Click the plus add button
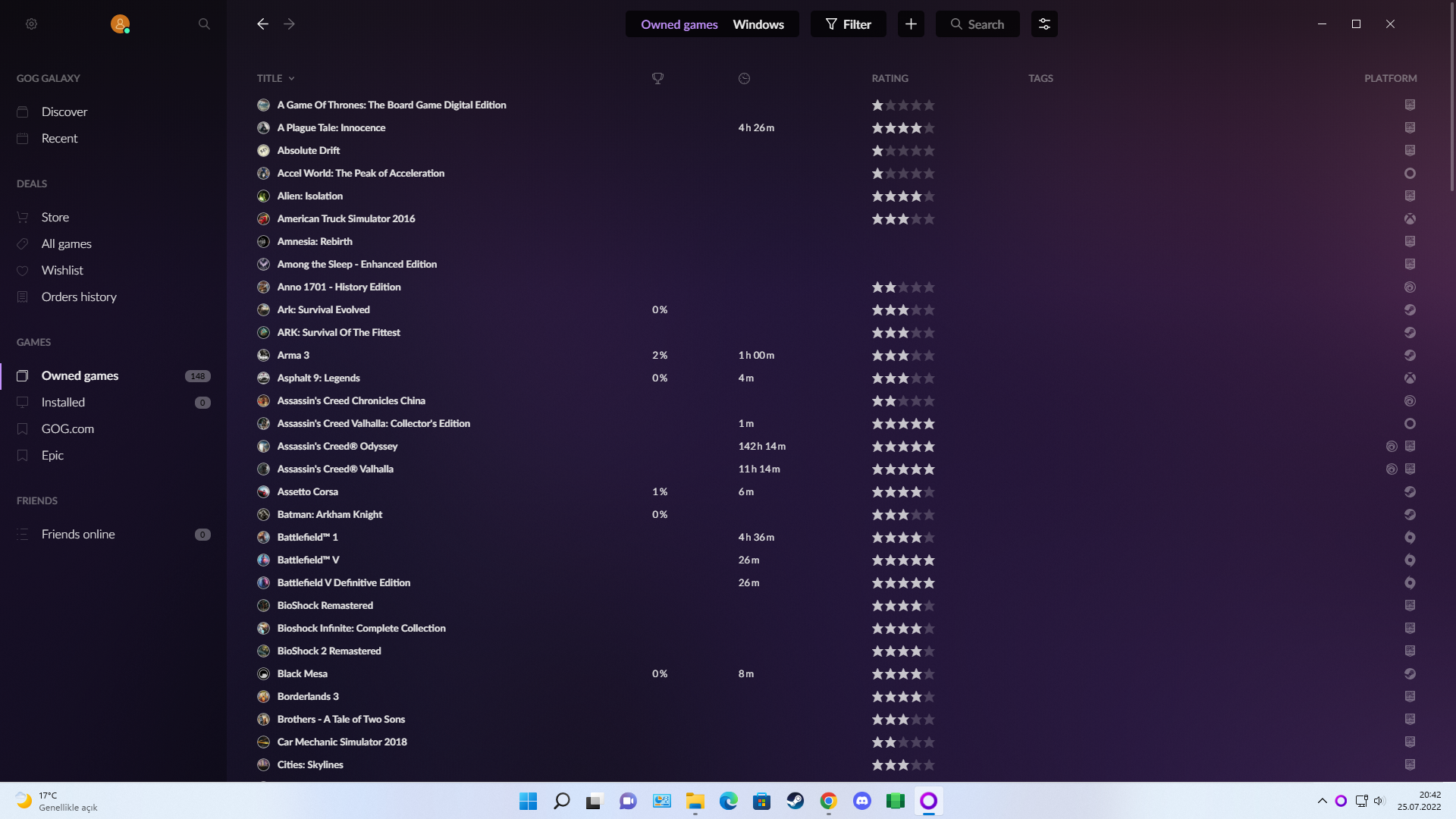The width and height of the screenshot is (1456, 819). coord(911,24)
